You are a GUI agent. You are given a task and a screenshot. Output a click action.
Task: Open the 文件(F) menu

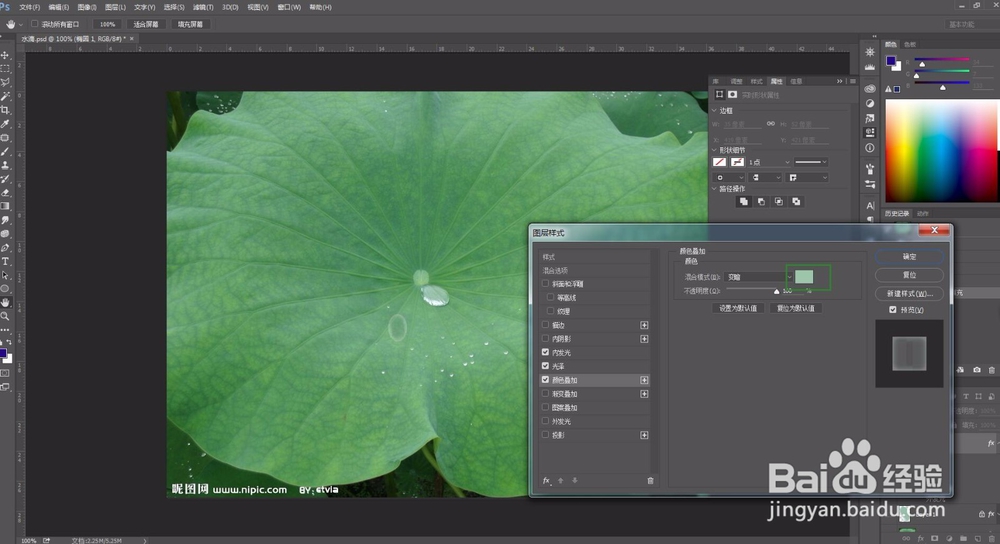click(x=29, y=8)
